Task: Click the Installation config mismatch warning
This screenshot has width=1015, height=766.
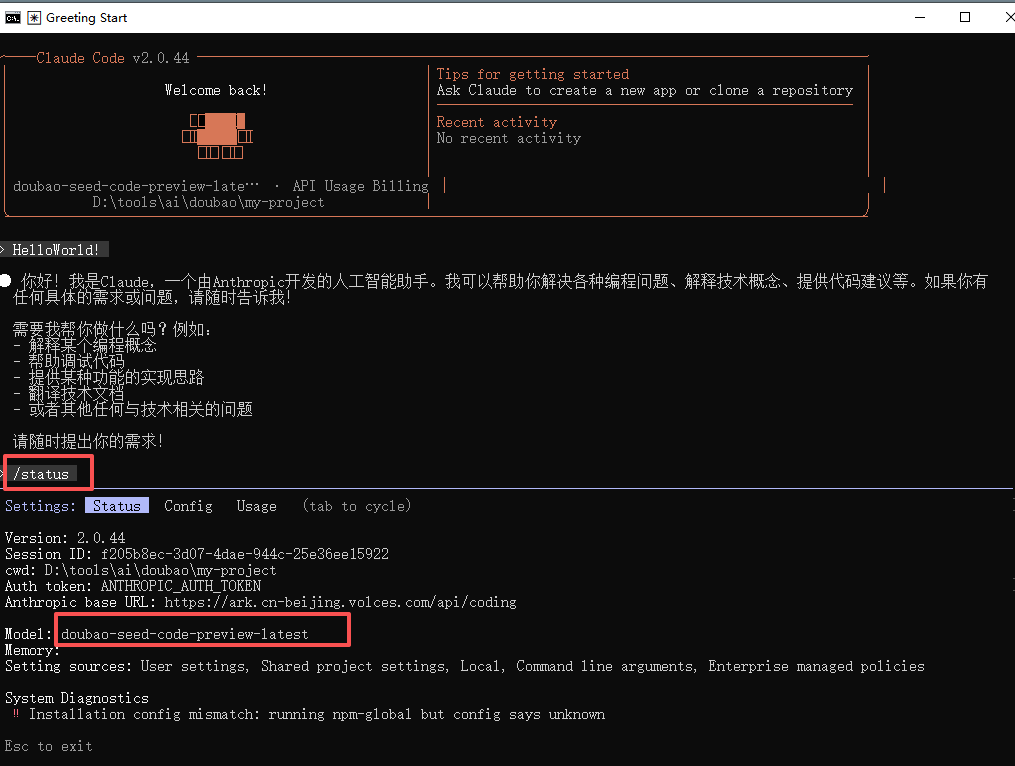Action: [317, 714]
